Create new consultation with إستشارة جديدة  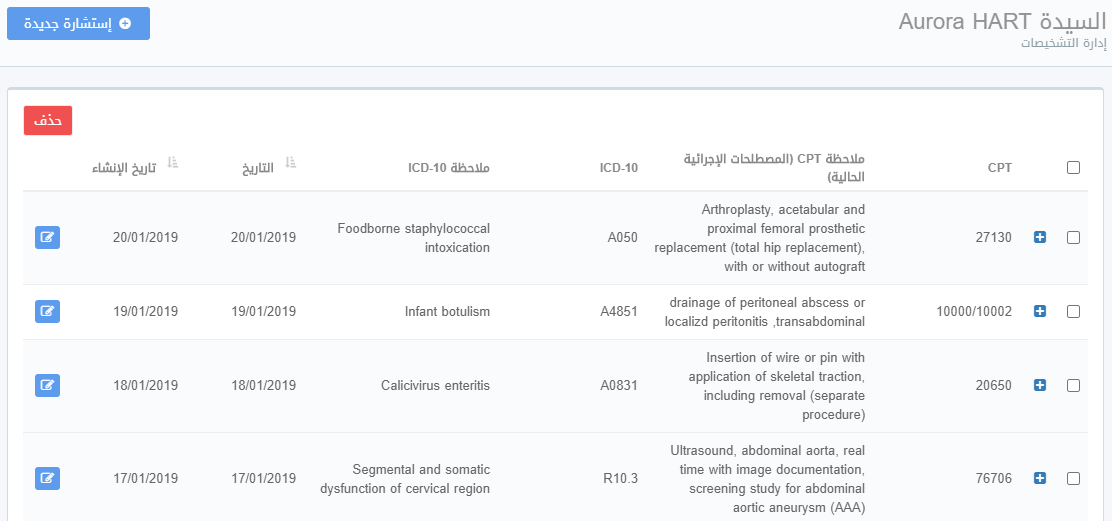coord(78,23)
